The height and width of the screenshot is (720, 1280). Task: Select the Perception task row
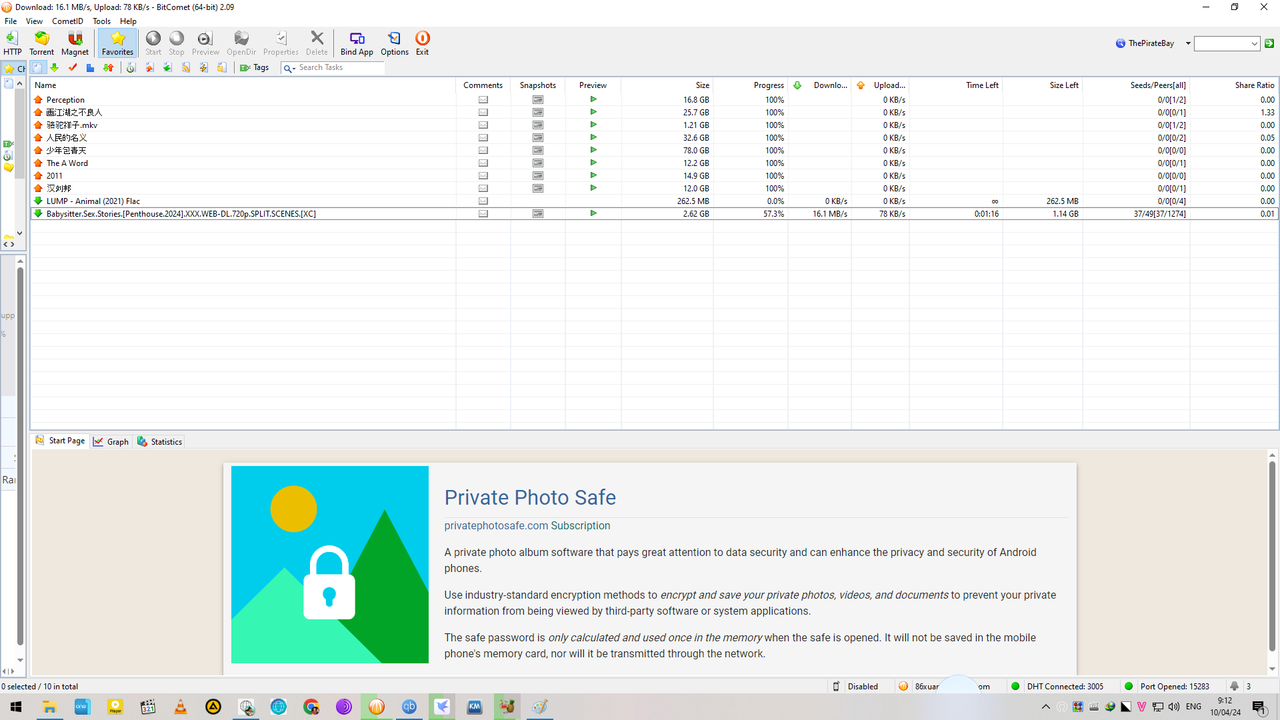(654, 100)
